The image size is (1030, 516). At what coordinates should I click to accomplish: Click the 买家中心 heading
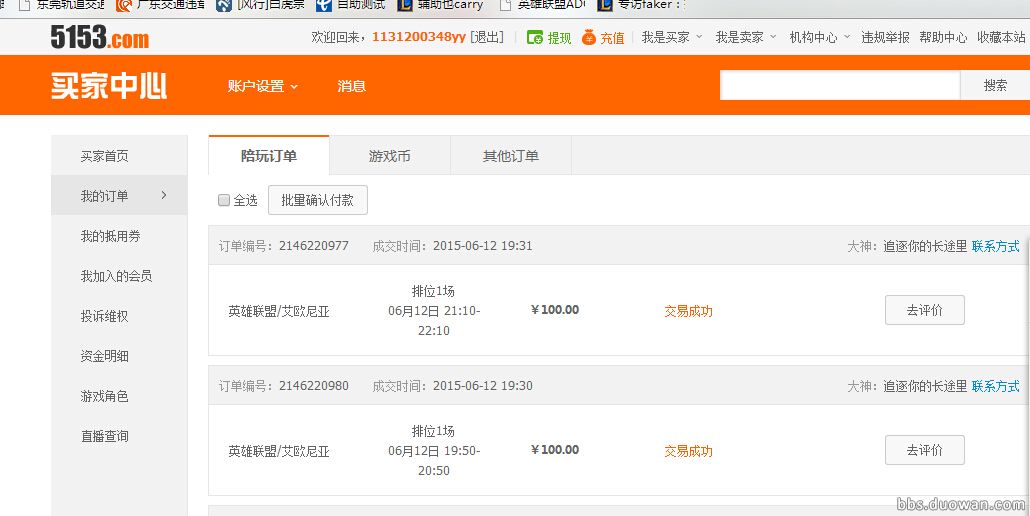[x=109, y=86]
